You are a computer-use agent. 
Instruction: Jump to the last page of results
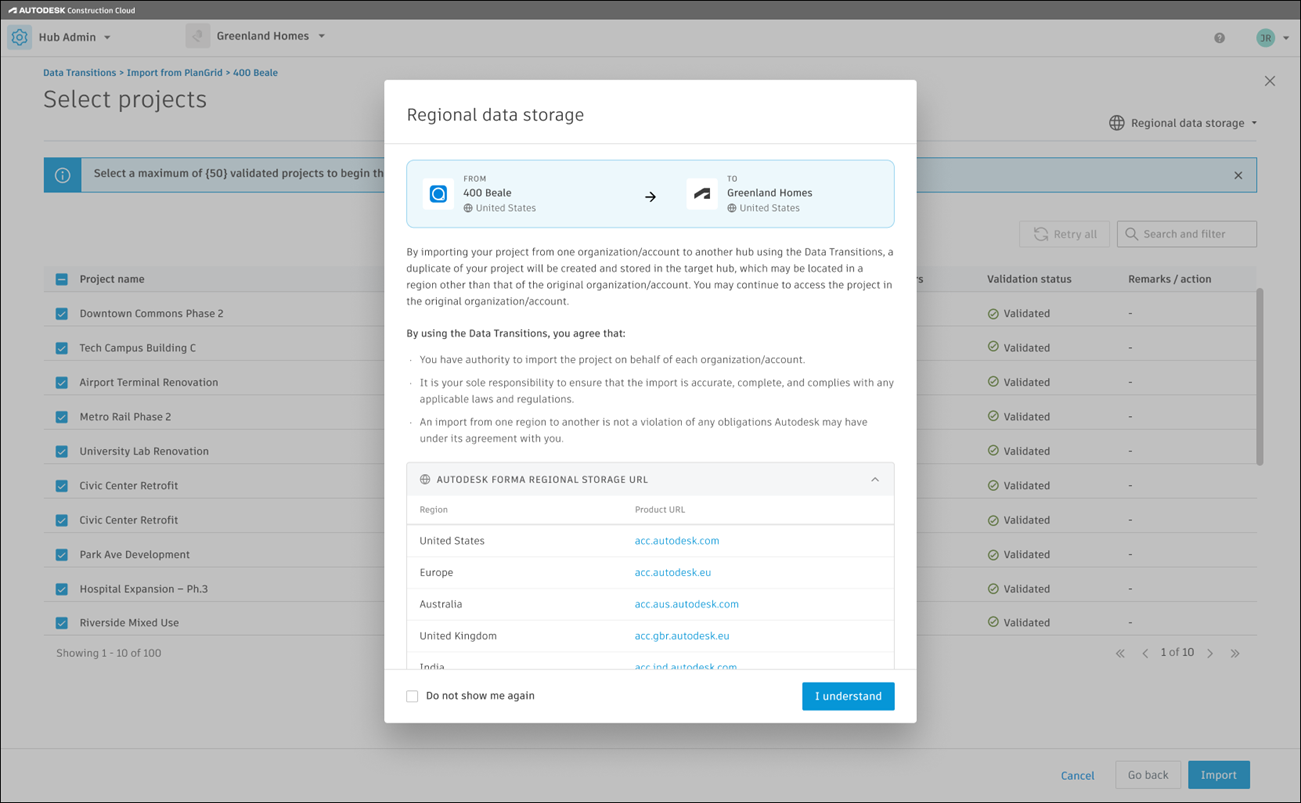point(1235,653)
